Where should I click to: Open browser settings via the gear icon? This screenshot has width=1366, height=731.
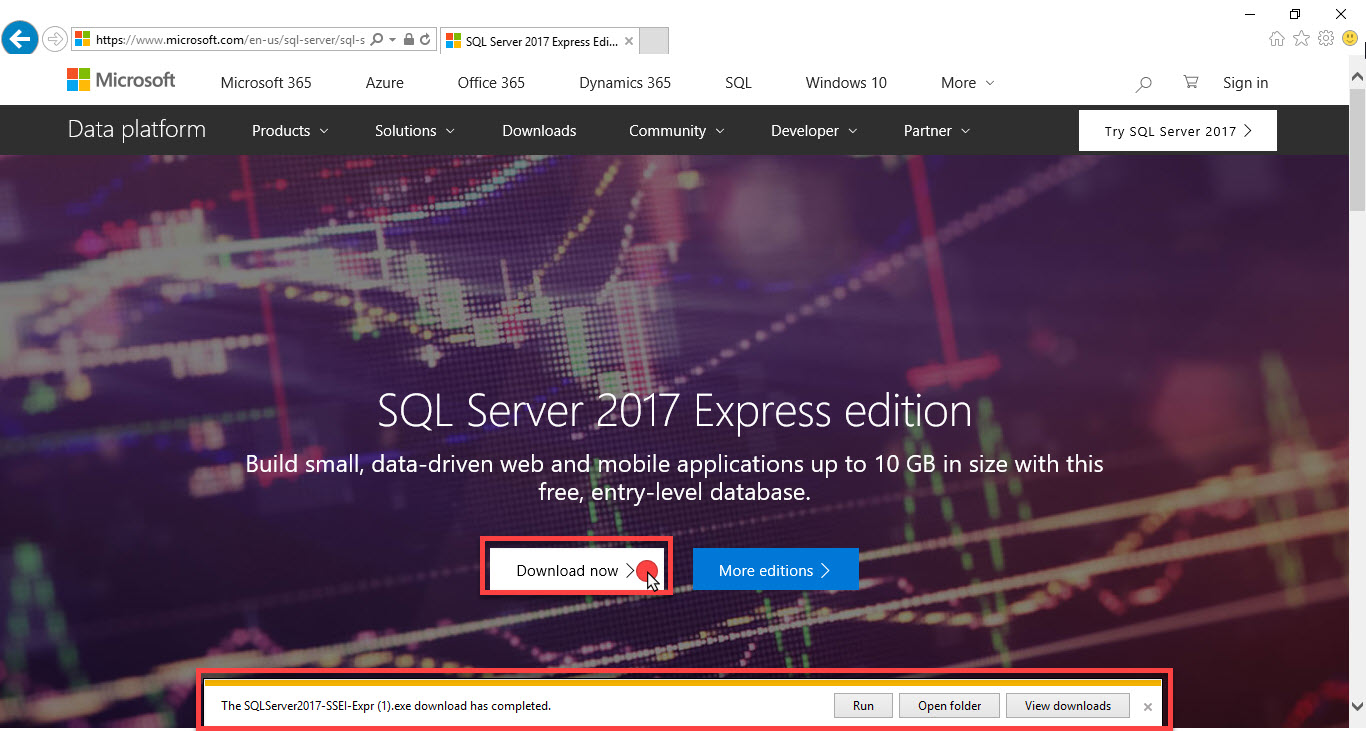coord(1326,37)
